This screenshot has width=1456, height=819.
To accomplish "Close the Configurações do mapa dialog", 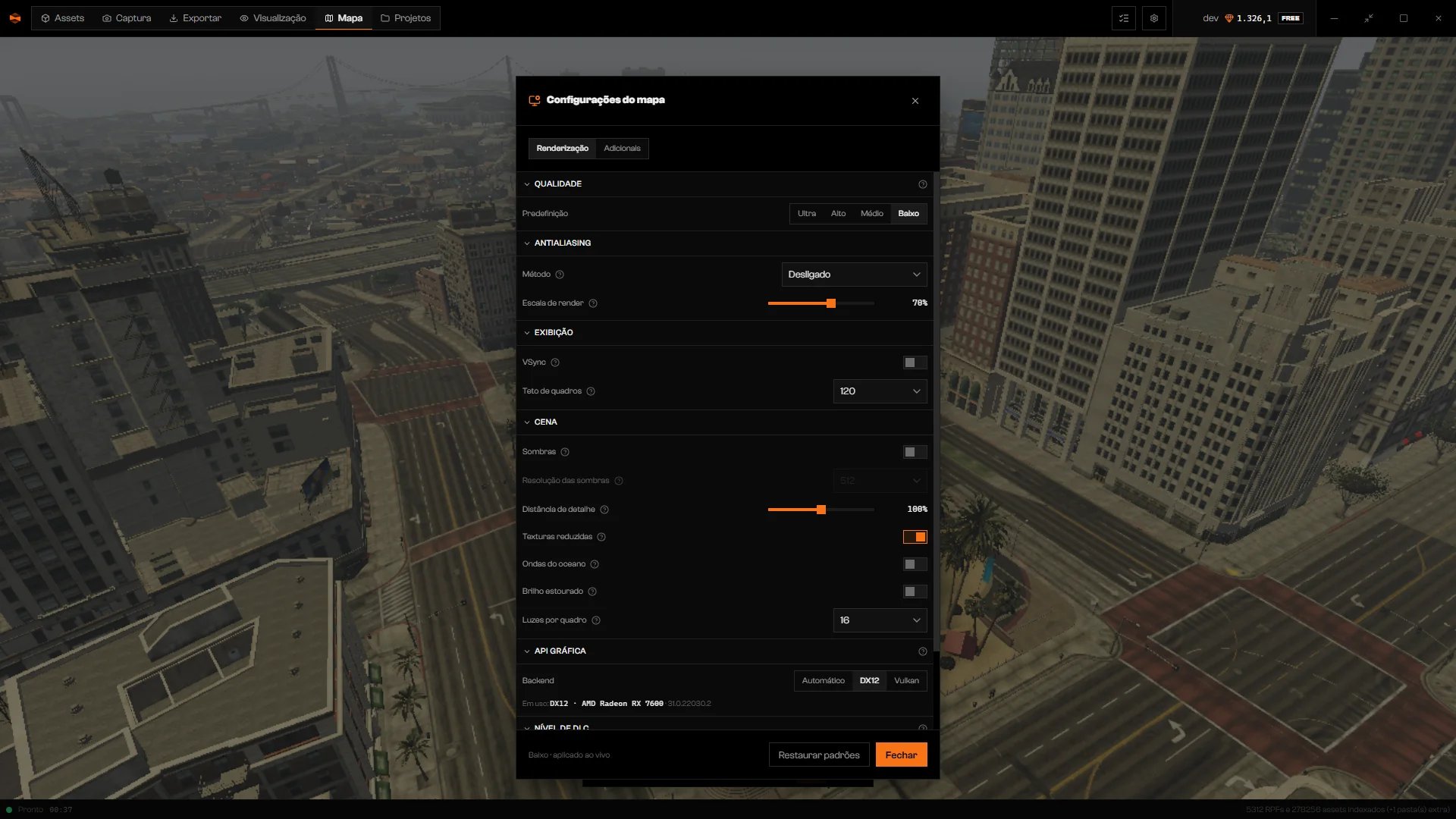I will tap(915, 101).
